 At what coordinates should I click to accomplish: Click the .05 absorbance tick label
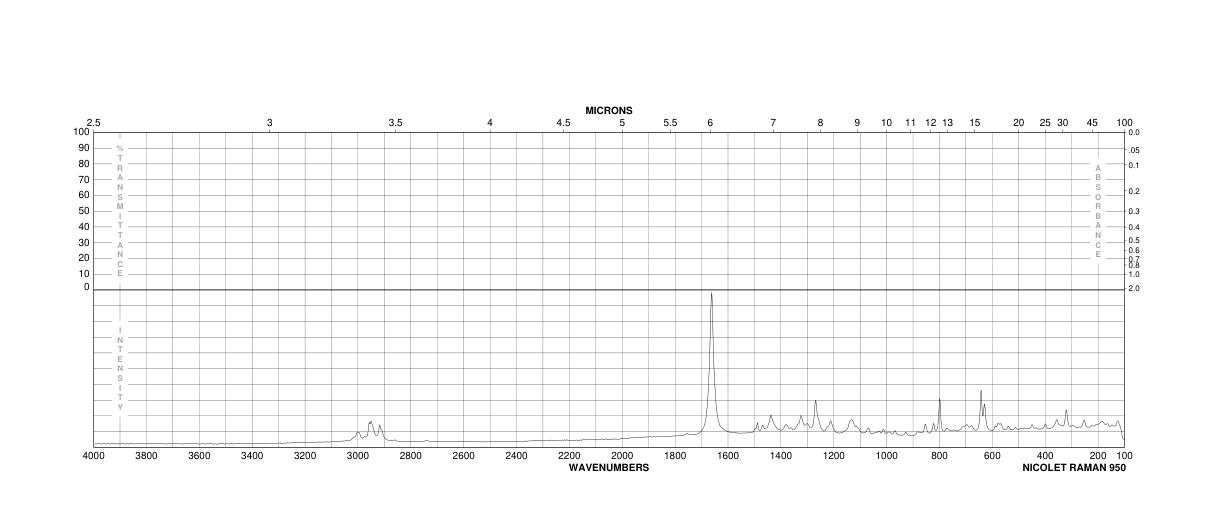[1133, 150]
